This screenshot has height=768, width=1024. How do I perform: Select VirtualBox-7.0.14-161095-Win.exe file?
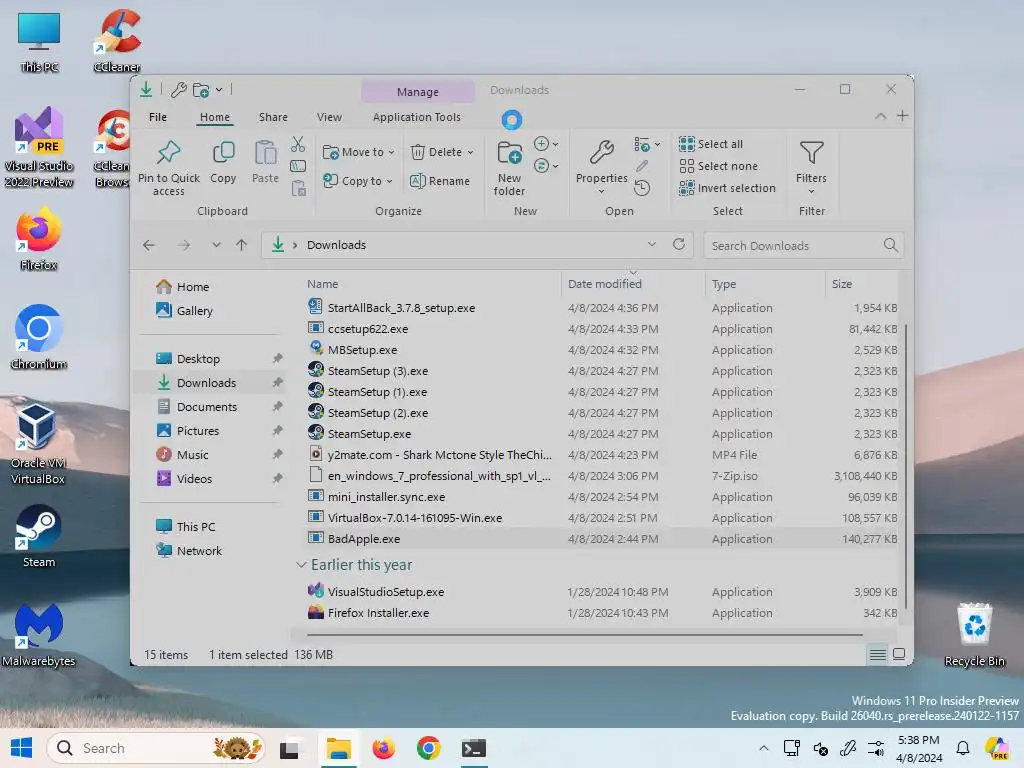[601, 518]
